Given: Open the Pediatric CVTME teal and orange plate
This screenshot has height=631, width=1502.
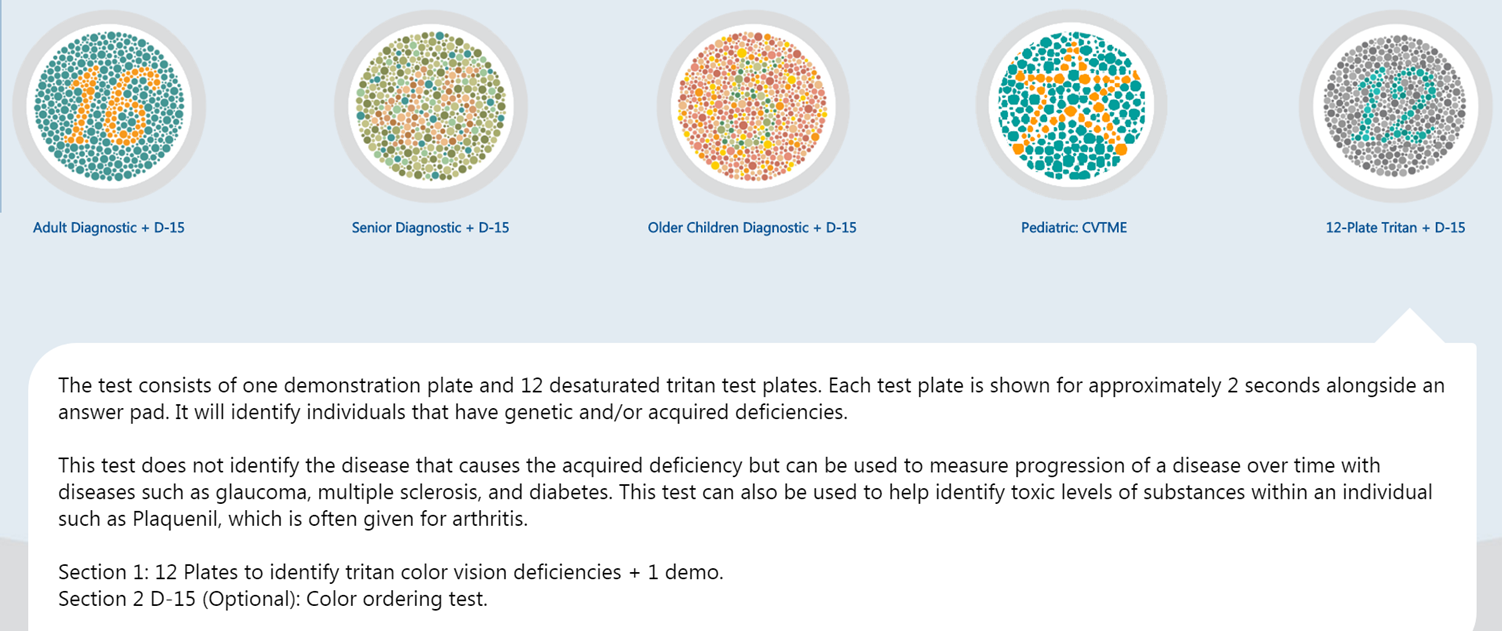Looking at the screenshot, I should point(1073,105).
